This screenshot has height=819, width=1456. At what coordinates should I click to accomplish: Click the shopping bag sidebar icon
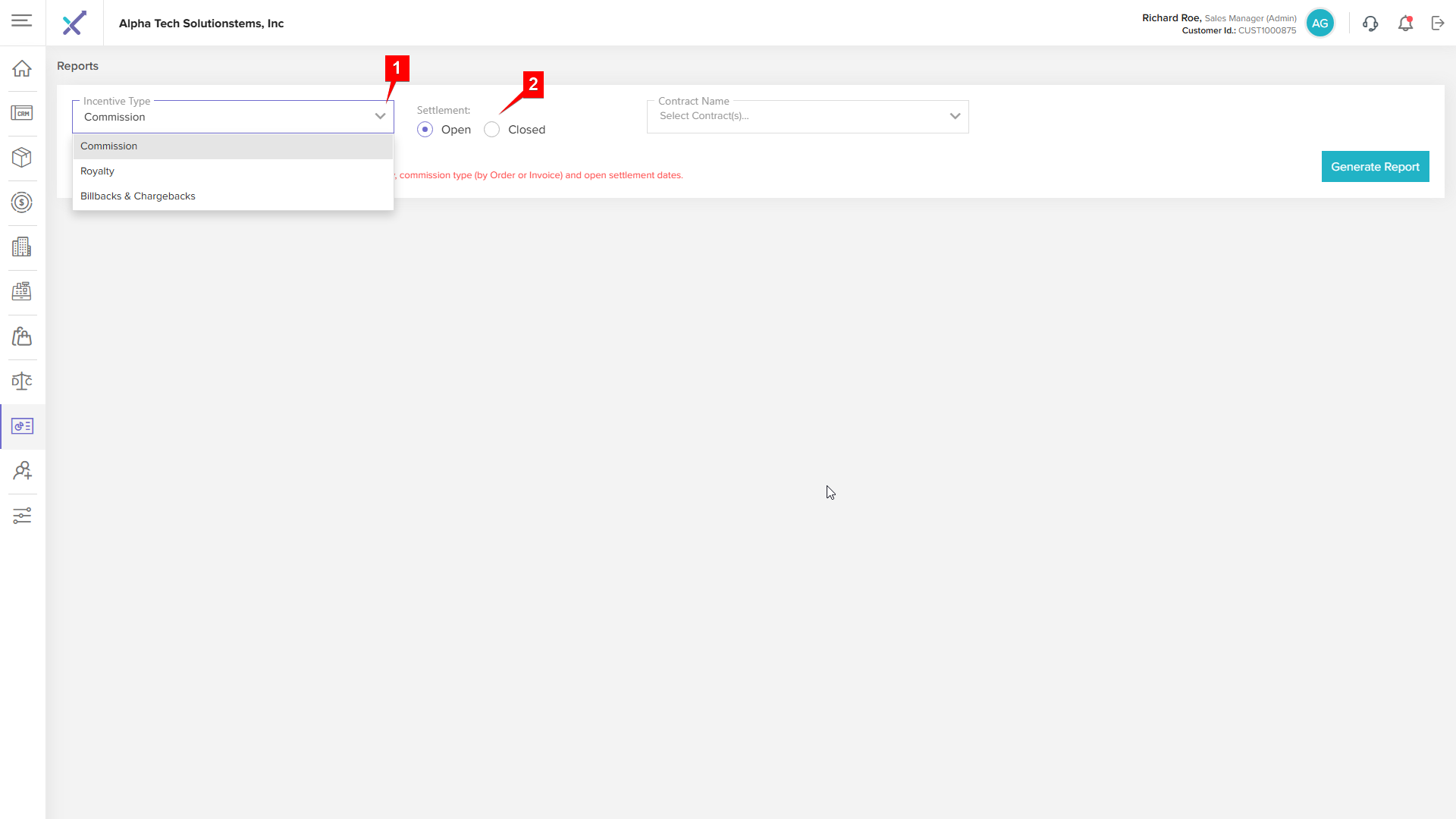22,337
